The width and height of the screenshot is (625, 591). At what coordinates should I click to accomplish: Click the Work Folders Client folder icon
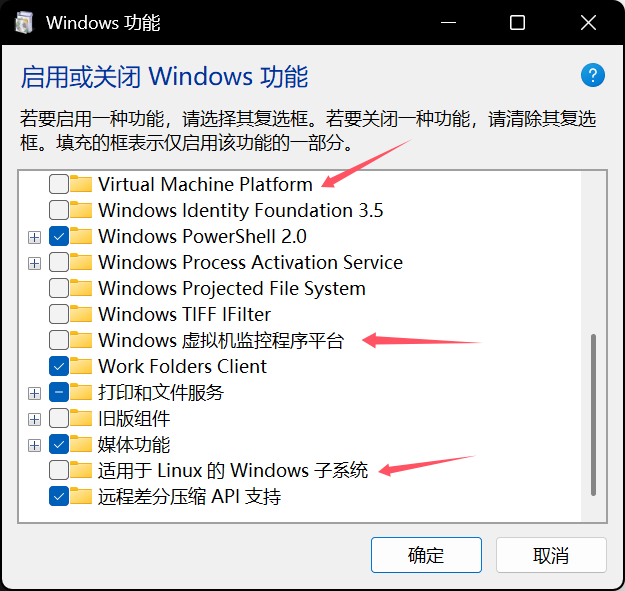click(81, 366)
